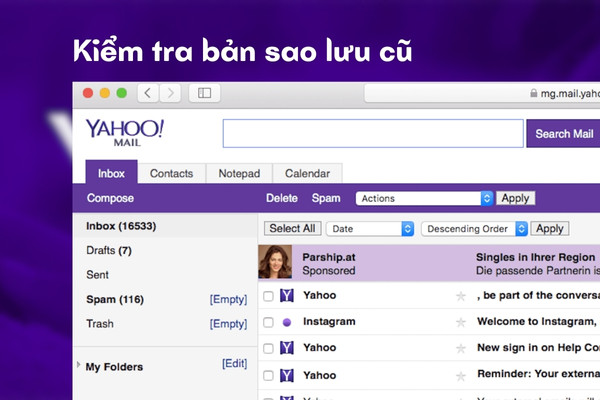Click Delete in the purple toolbar
The image size is (600, 400).
click(282, 198)
